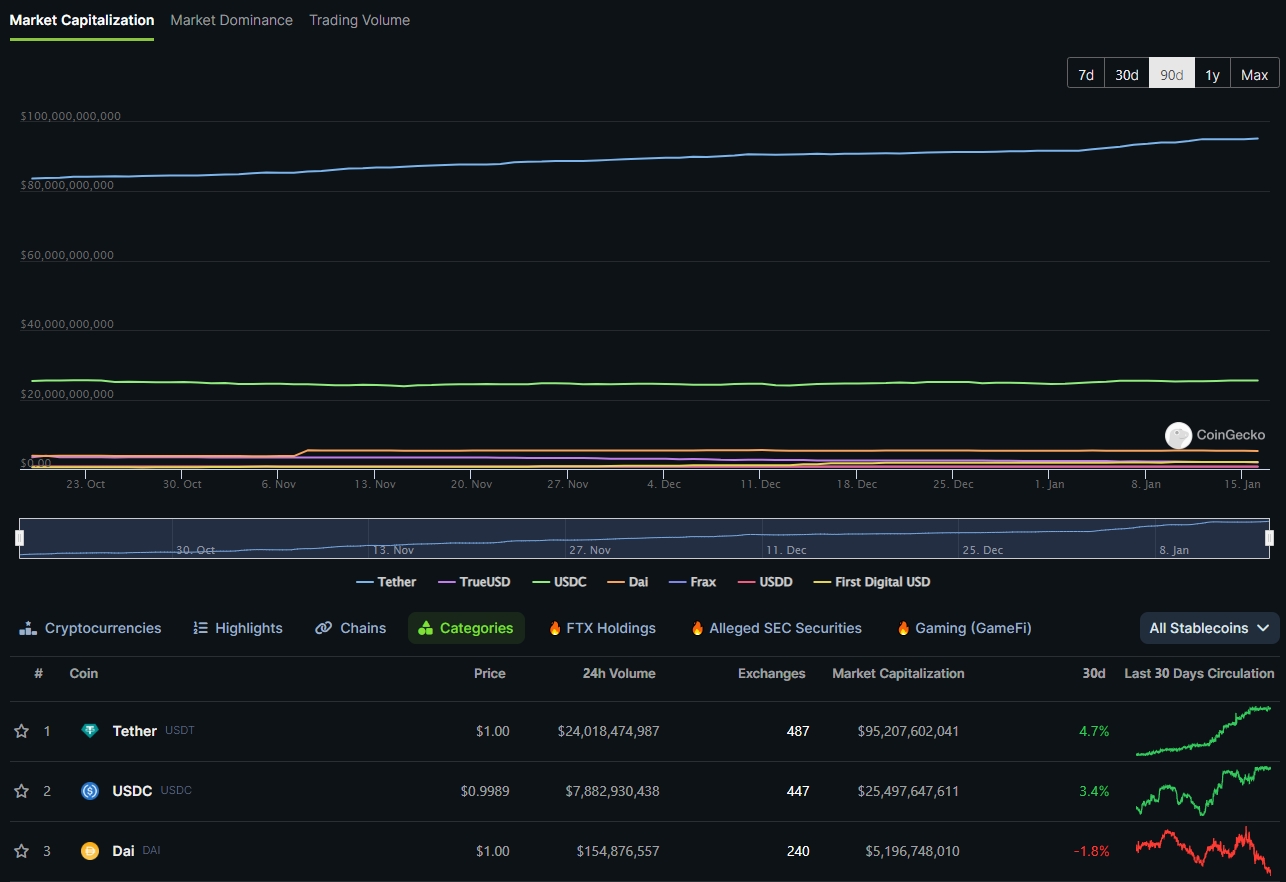Open FTX Holdings category
The width and height of the screenshot is (1286, 882).
(602, 628)
